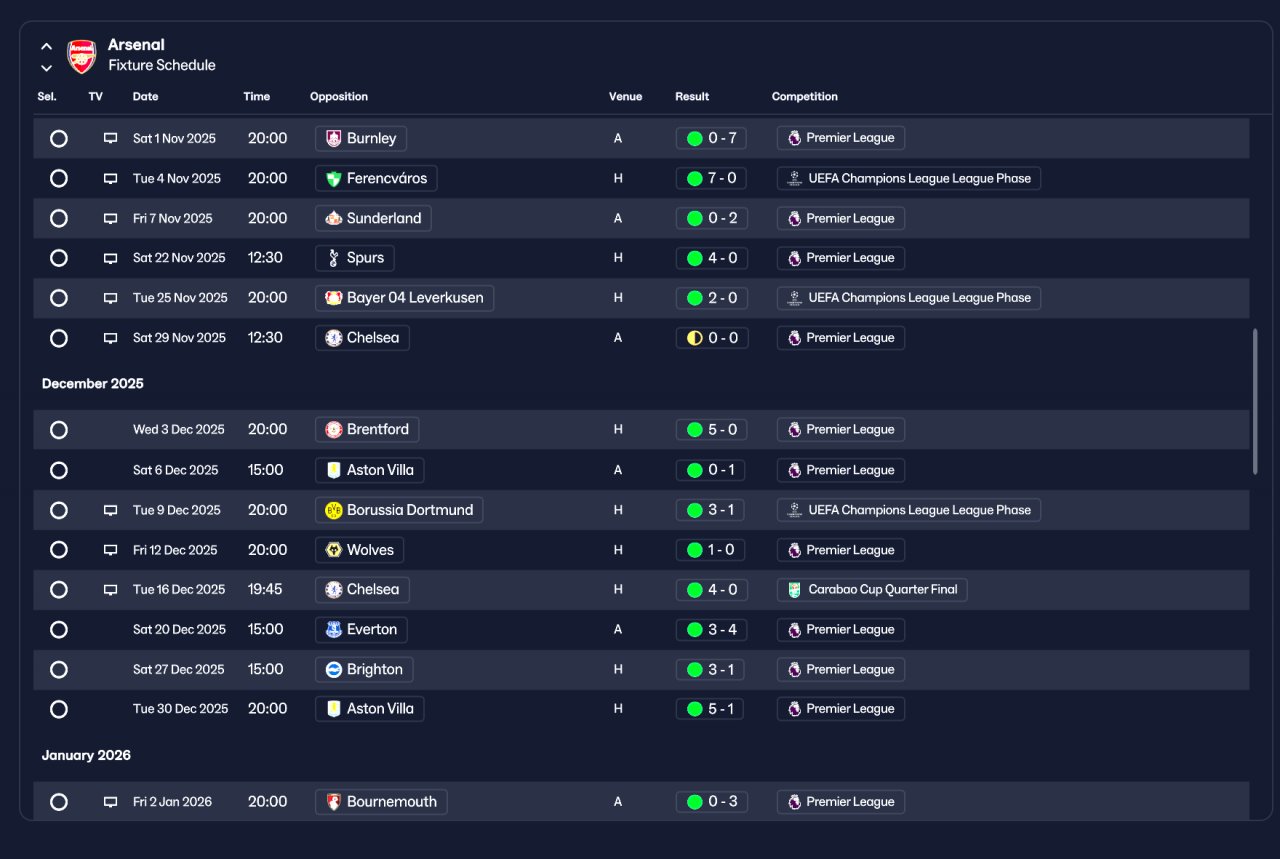Click the Champions League icon on Ferencváros row
Image resolution: width=1280 pixels, height=859 pixels.
point(794,178)
